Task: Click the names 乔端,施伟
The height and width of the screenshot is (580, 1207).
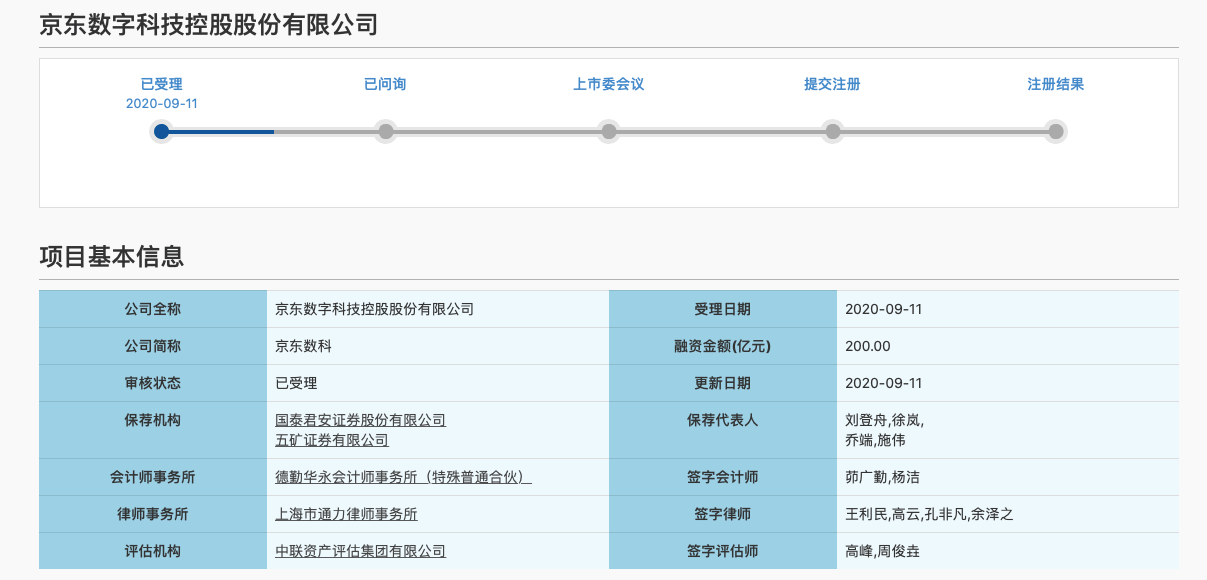Action: click(x=876, y=440)
